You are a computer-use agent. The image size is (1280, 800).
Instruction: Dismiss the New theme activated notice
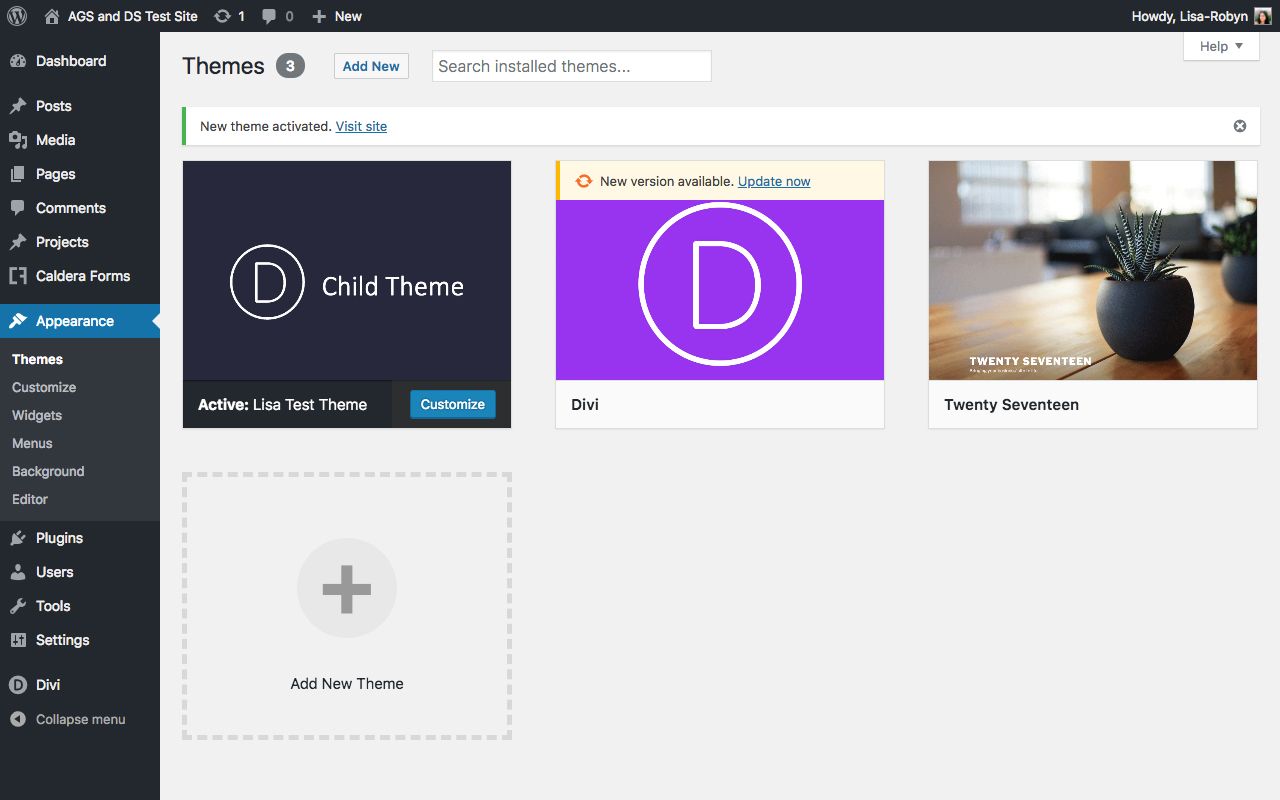1240,126
